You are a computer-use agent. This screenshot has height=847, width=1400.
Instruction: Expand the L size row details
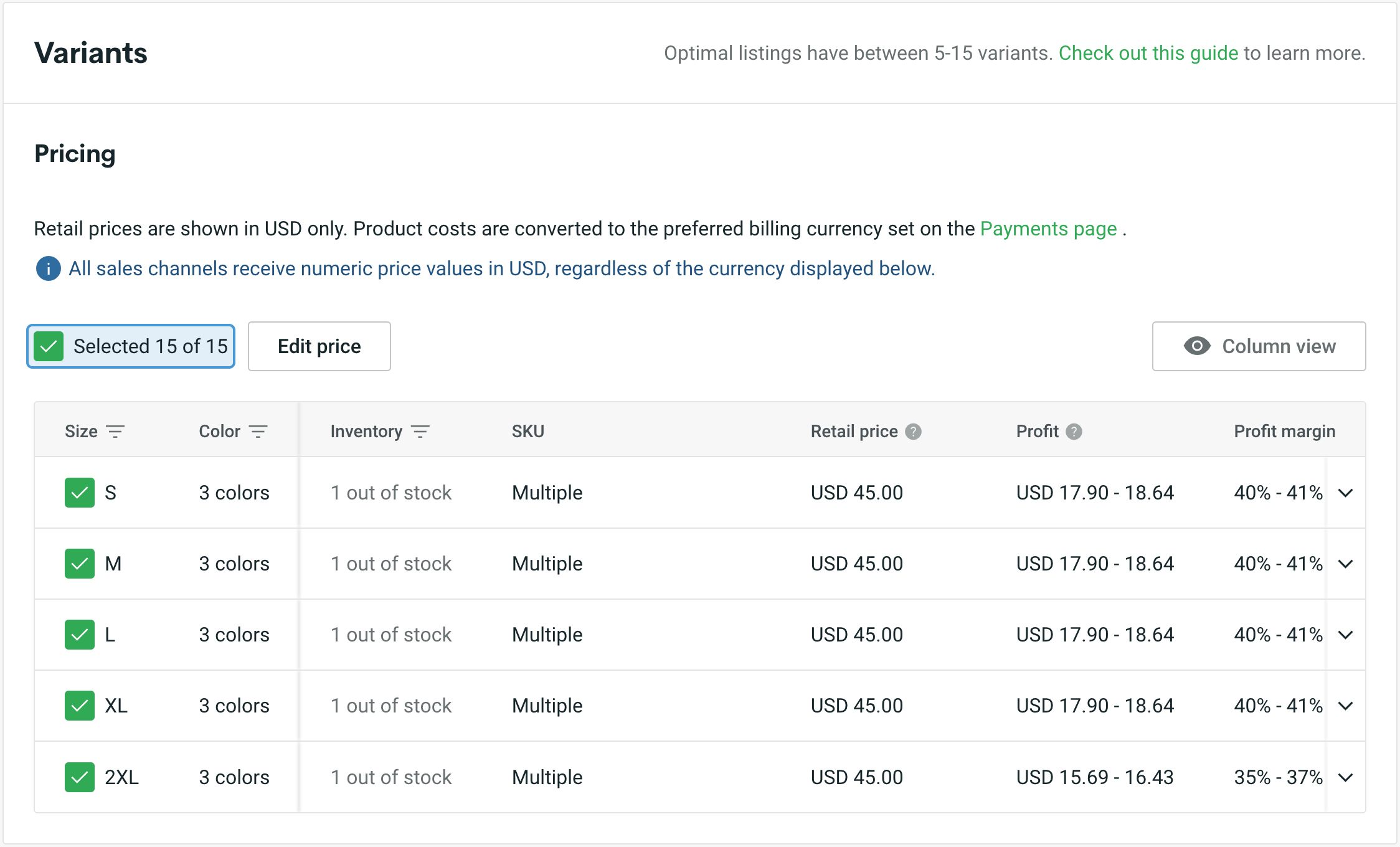(x=1345, y=635)
